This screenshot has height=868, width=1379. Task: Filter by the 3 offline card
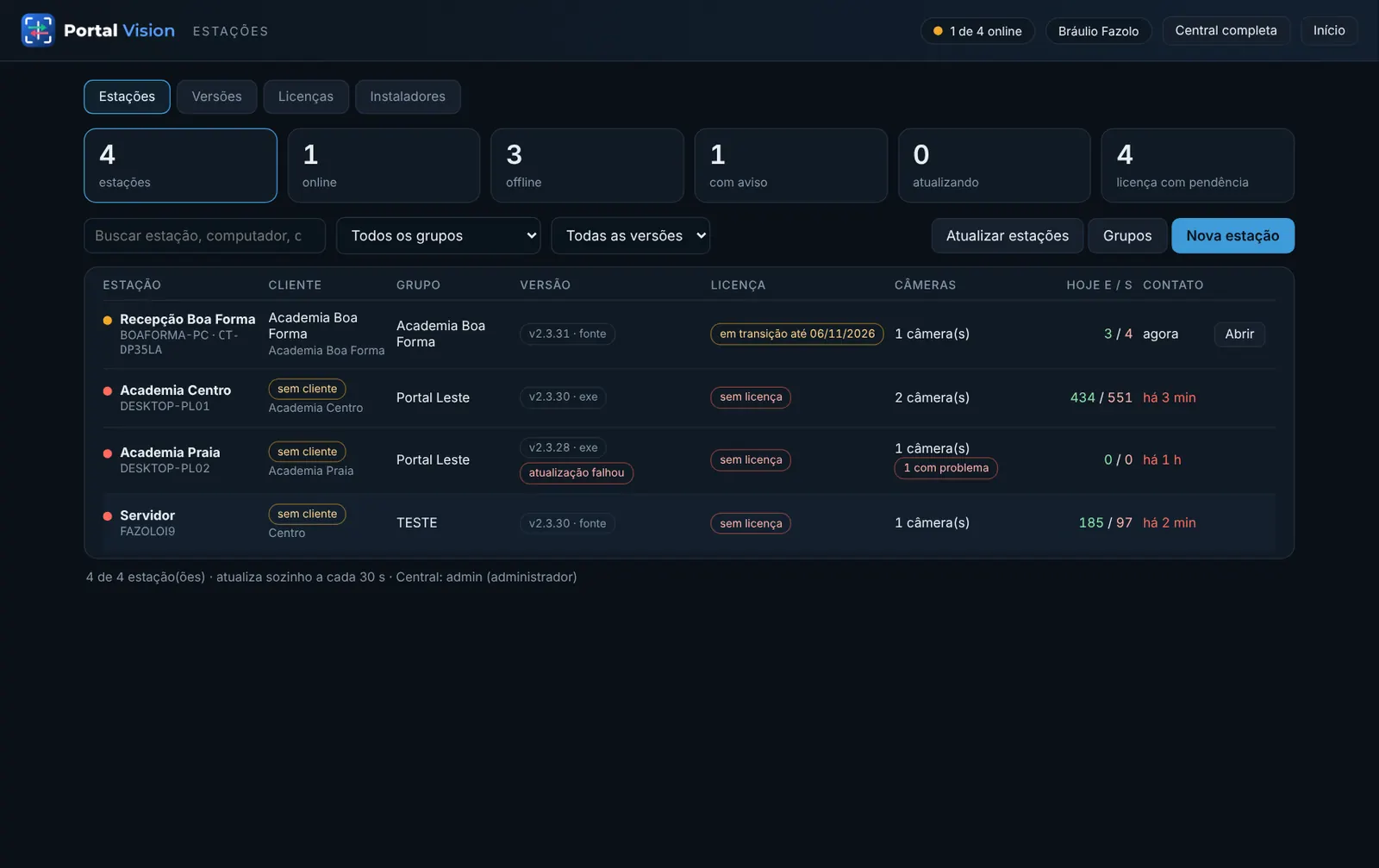click(587, 165)
